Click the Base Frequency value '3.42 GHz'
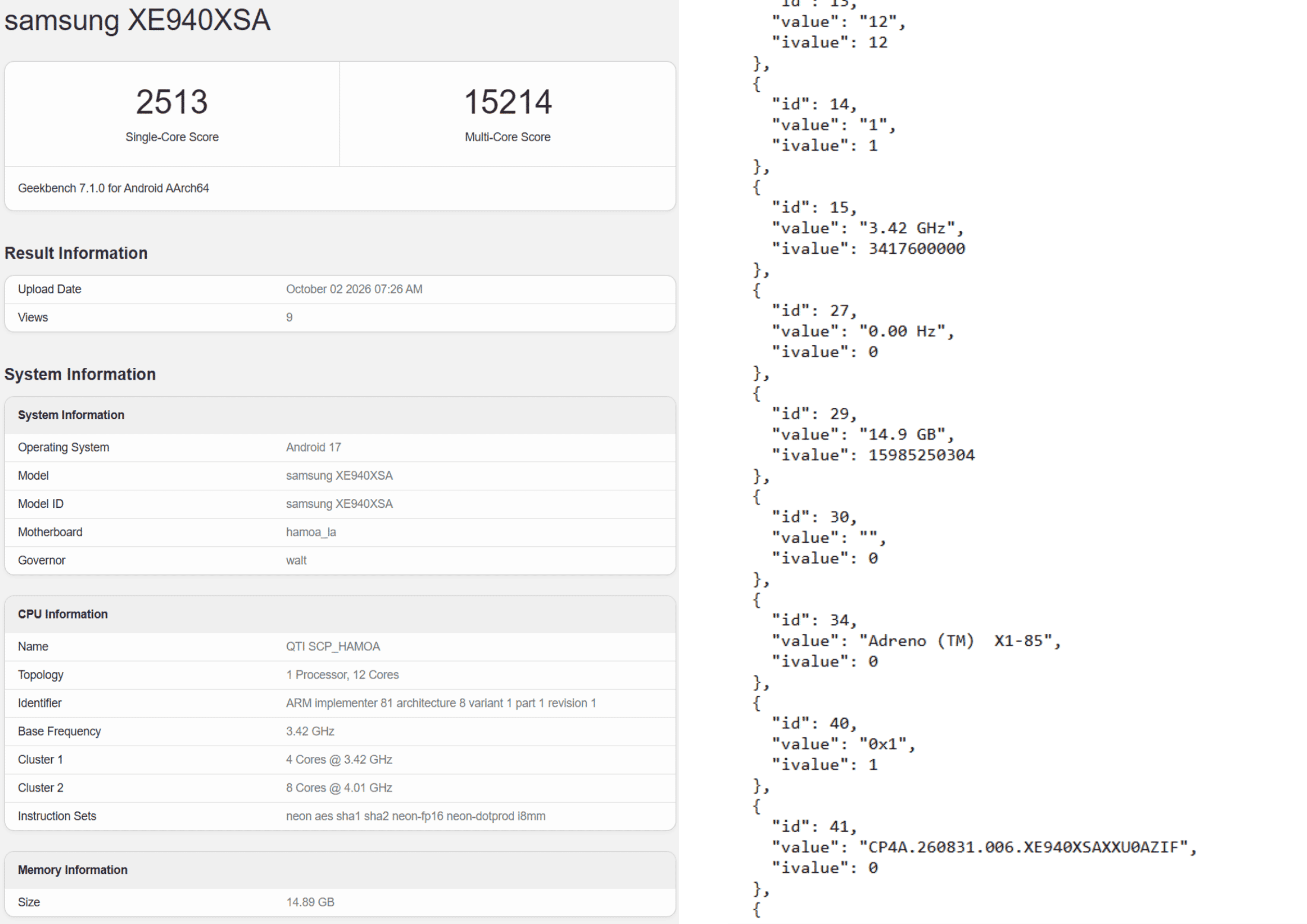The height and width of the screenshot is (924, 1307). click(x=310, y=732)
